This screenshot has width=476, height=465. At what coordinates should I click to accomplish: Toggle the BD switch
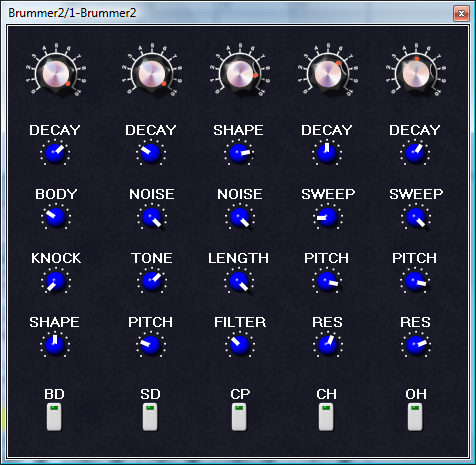[x=54, y=417]
